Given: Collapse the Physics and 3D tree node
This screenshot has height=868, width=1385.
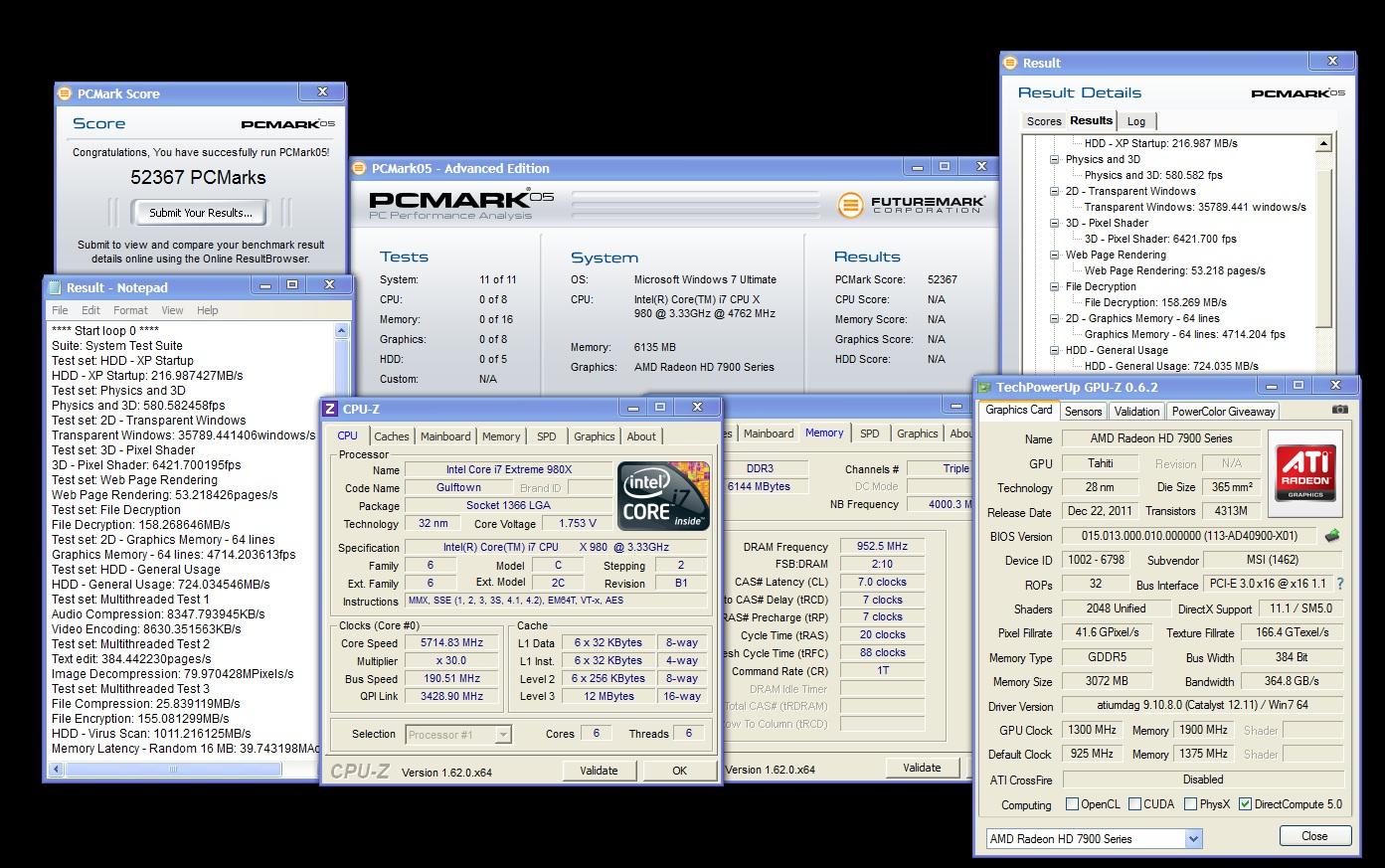Looking at the screenshot, I should [x=1055, y=159].
